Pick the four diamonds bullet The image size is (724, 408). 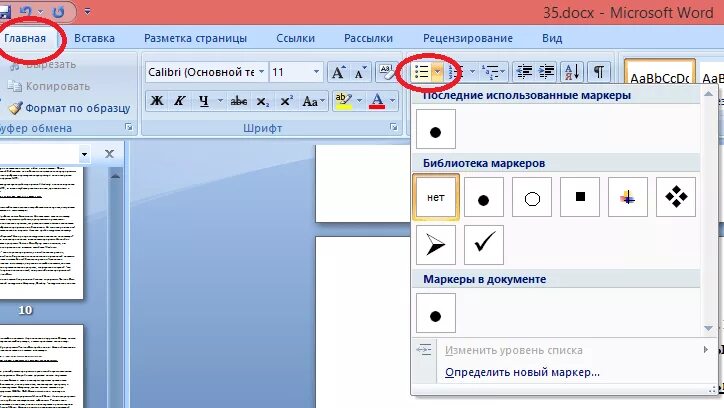(676, 197)
